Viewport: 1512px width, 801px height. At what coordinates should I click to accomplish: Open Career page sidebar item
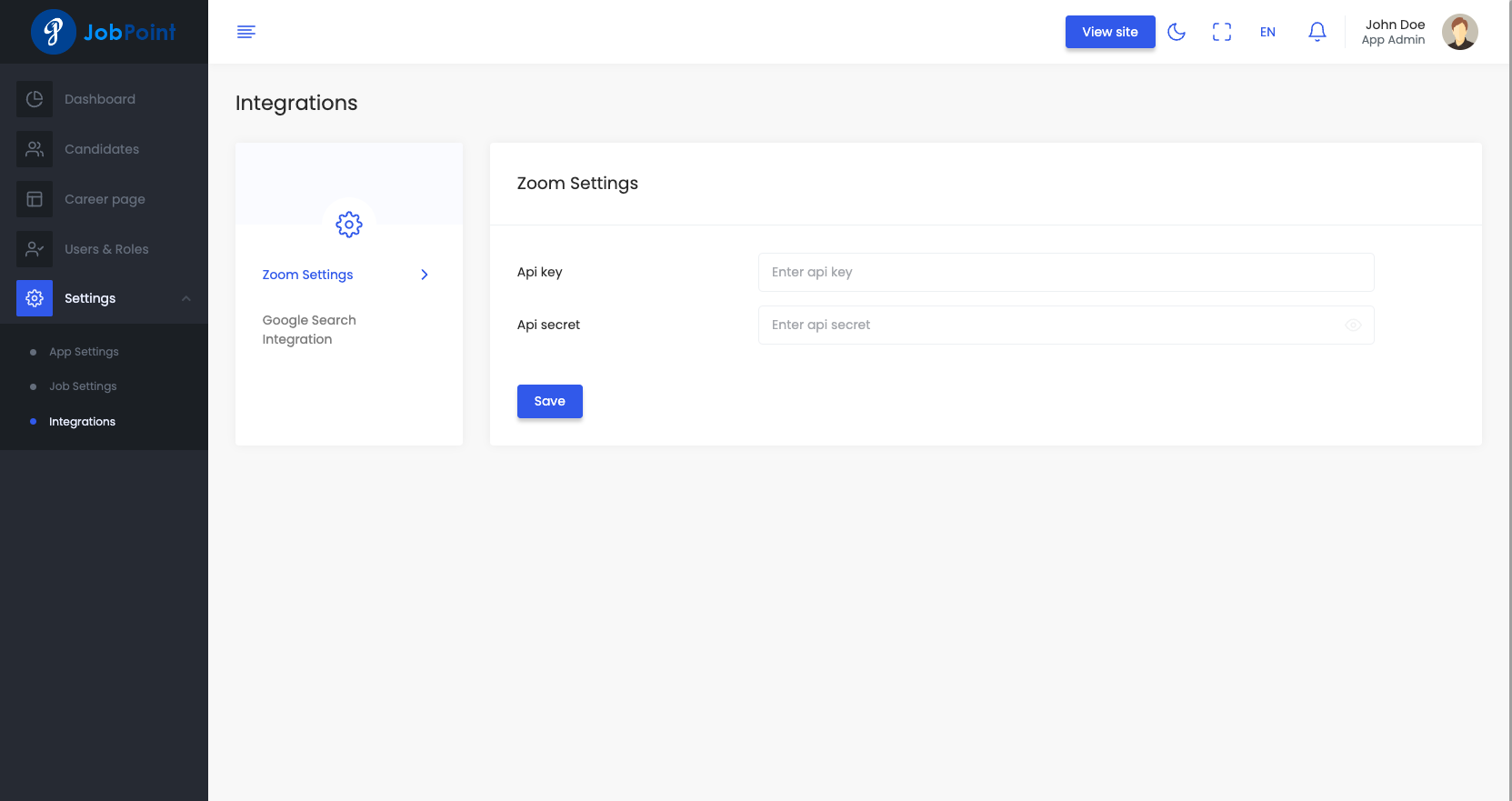pyautogui.click(x=105, y=199)
